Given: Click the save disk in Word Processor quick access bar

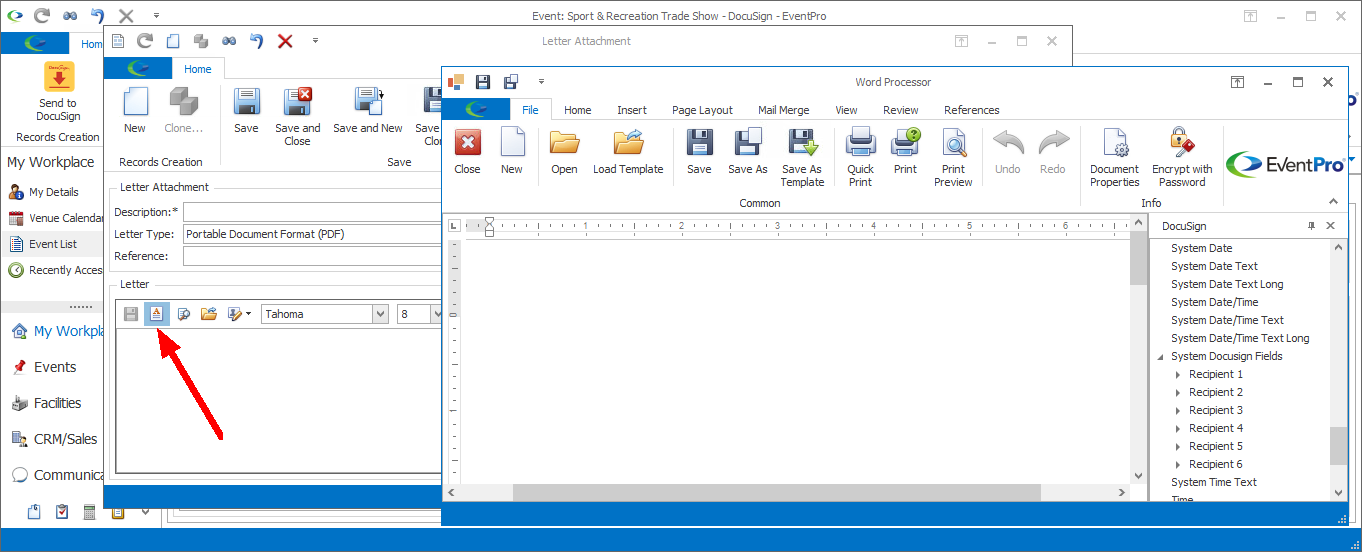Looking at the screenshot, I should pos(483,82).
